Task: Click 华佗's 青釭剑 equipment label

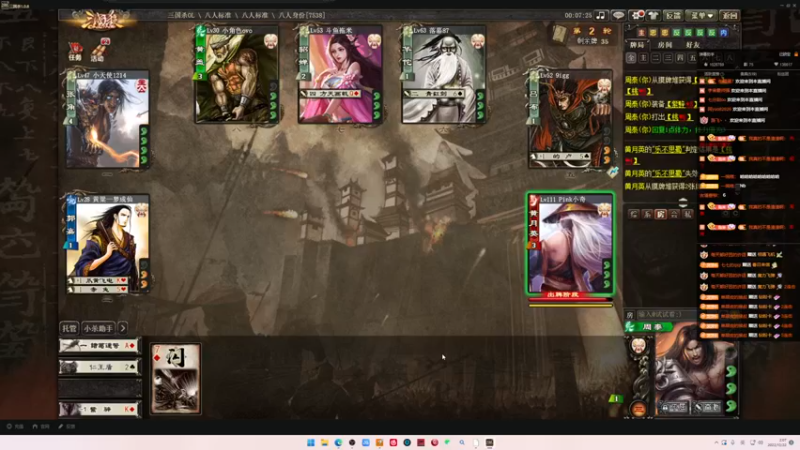Action: (x=436, y=94)
